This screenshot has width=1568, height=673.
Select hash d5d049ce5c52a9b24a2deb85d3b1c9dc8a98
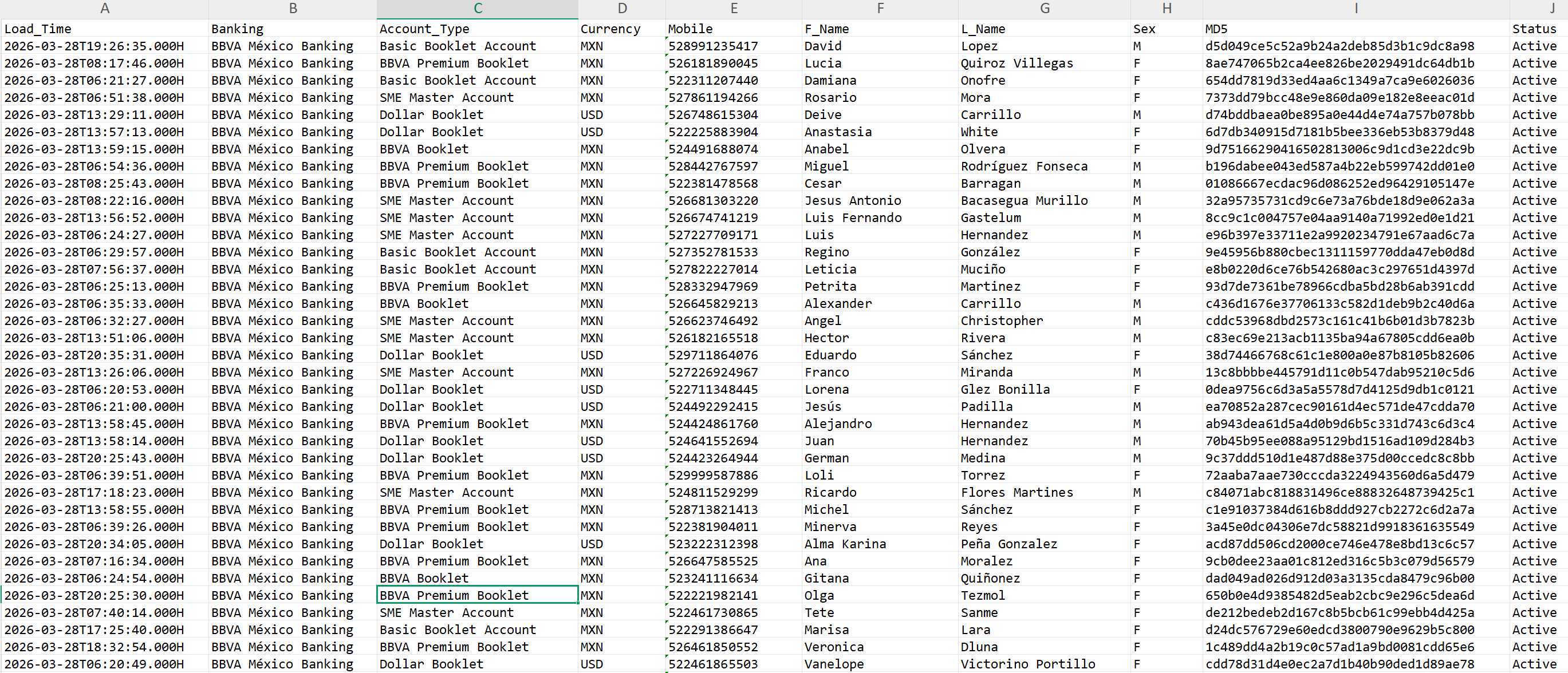(x=1356, y=46)
